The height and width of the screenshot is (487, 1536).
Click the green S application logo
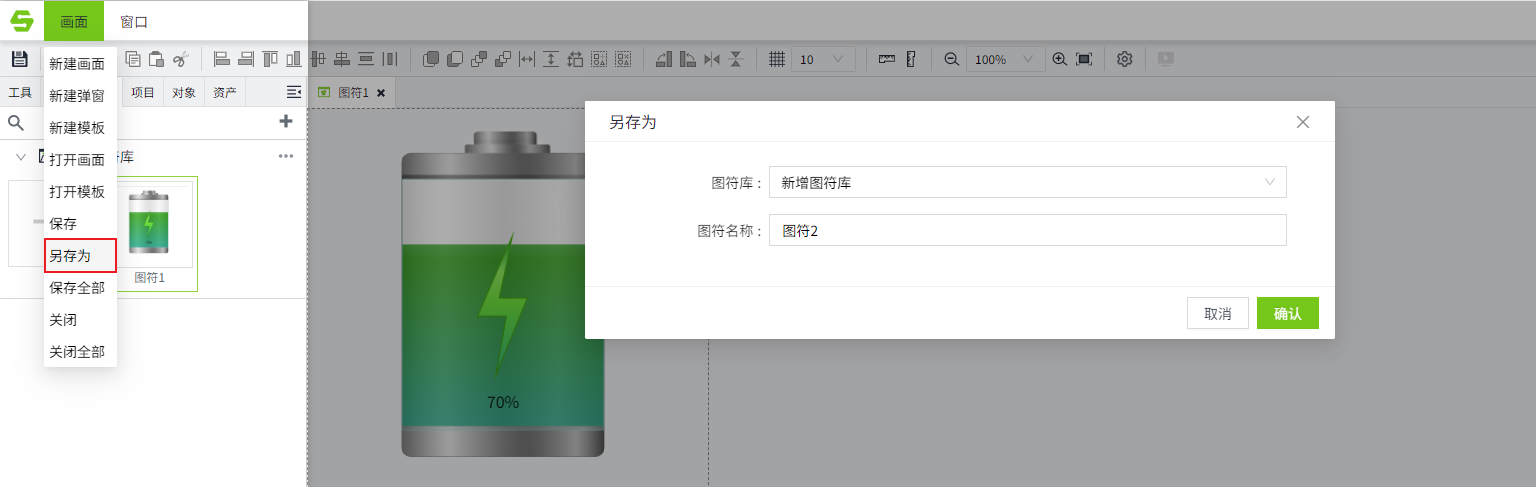pyautogui.click(x=22, y=21)
